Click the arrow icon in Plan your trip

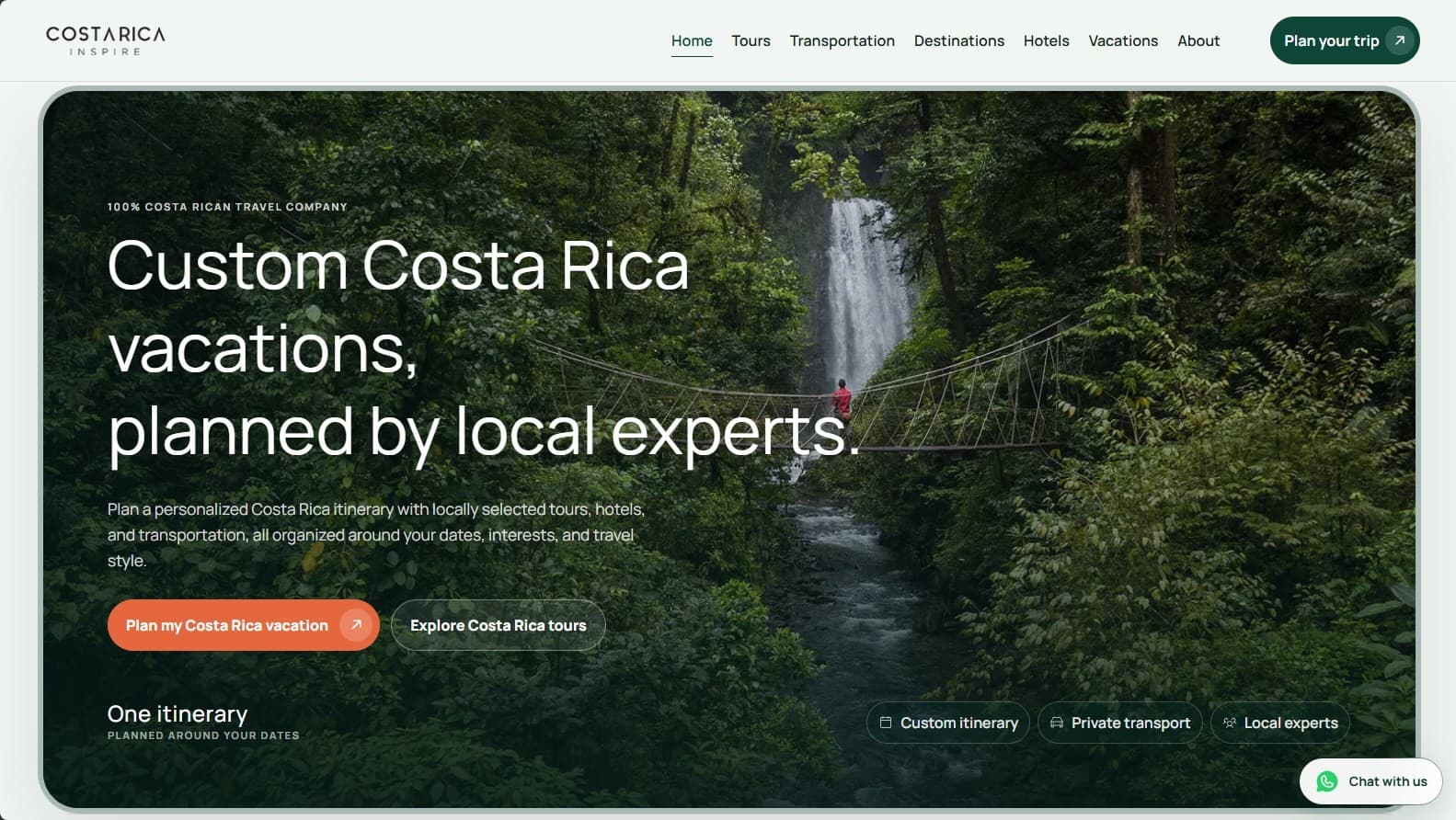[x=1400, y=40]
